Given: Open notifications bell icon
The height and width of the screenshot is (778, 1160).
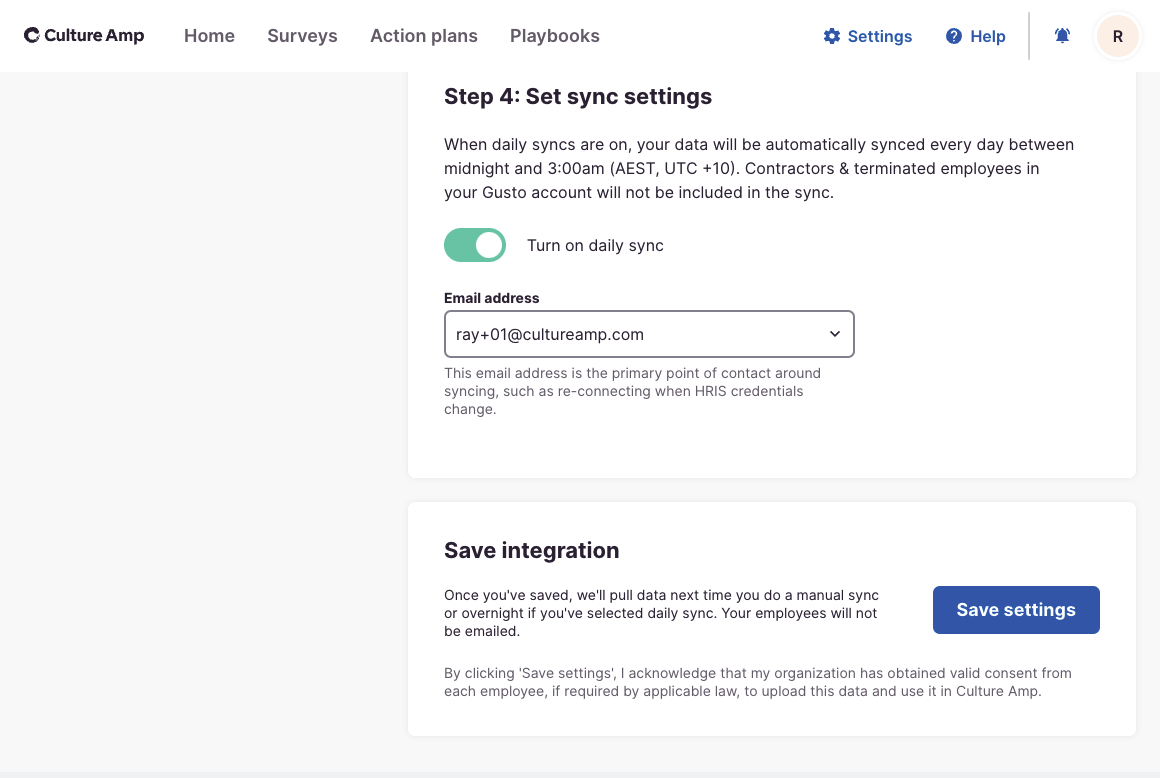Looking at the screenshot, I should (x=1062, y=35).
